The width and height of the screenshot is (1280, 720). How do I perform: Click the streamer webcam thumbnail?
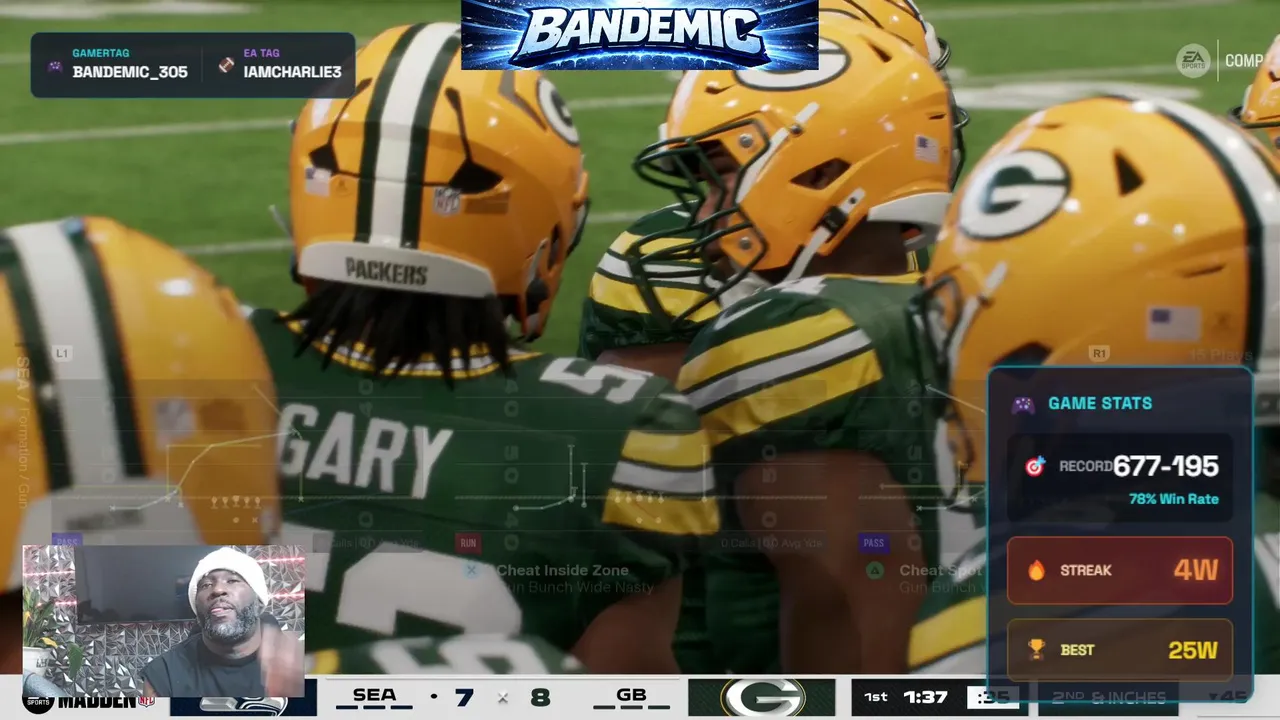(x=164, y=620)
